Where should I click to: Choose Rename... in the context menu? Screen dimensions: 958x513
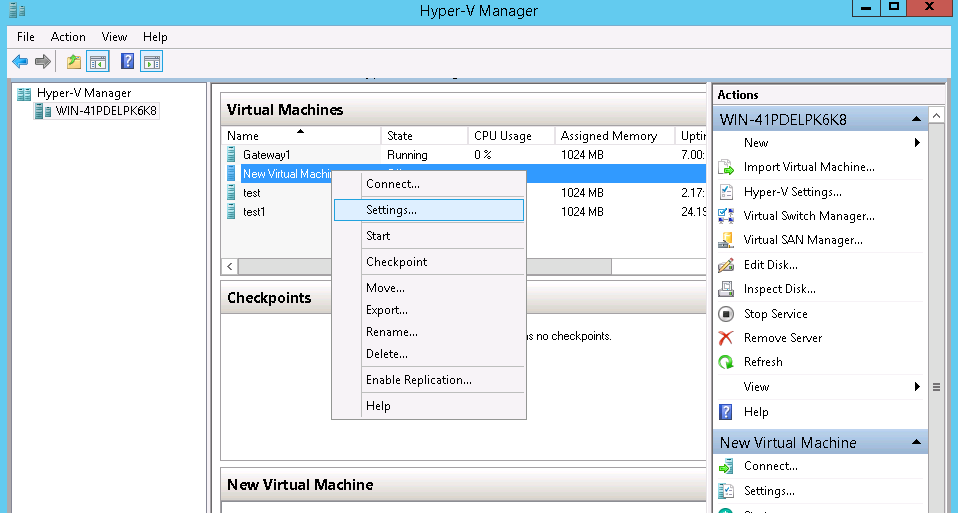pyautogui.click(x=429, y=332)
